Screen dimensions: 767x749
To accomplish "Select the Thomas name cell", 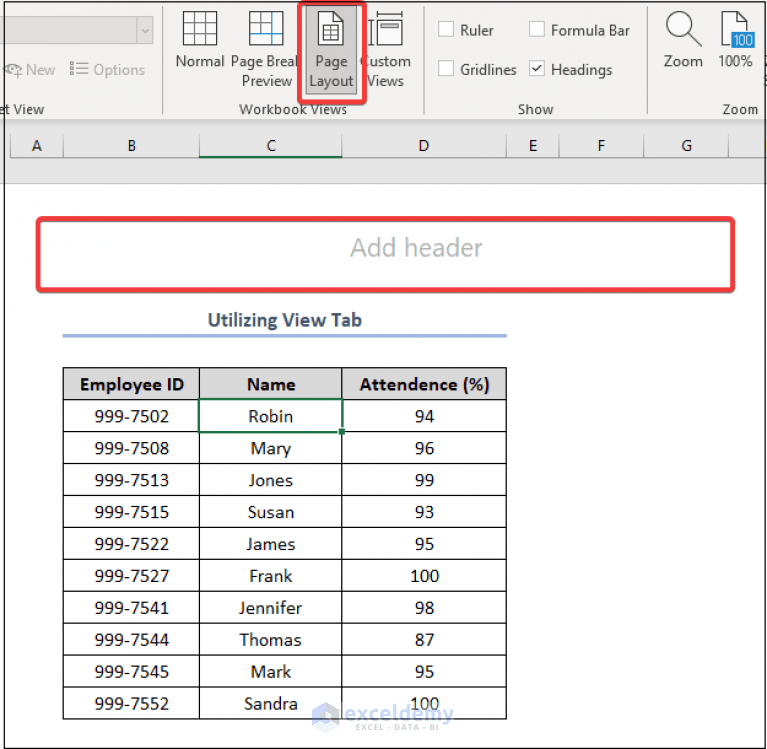I will click(x=271, y=639).
